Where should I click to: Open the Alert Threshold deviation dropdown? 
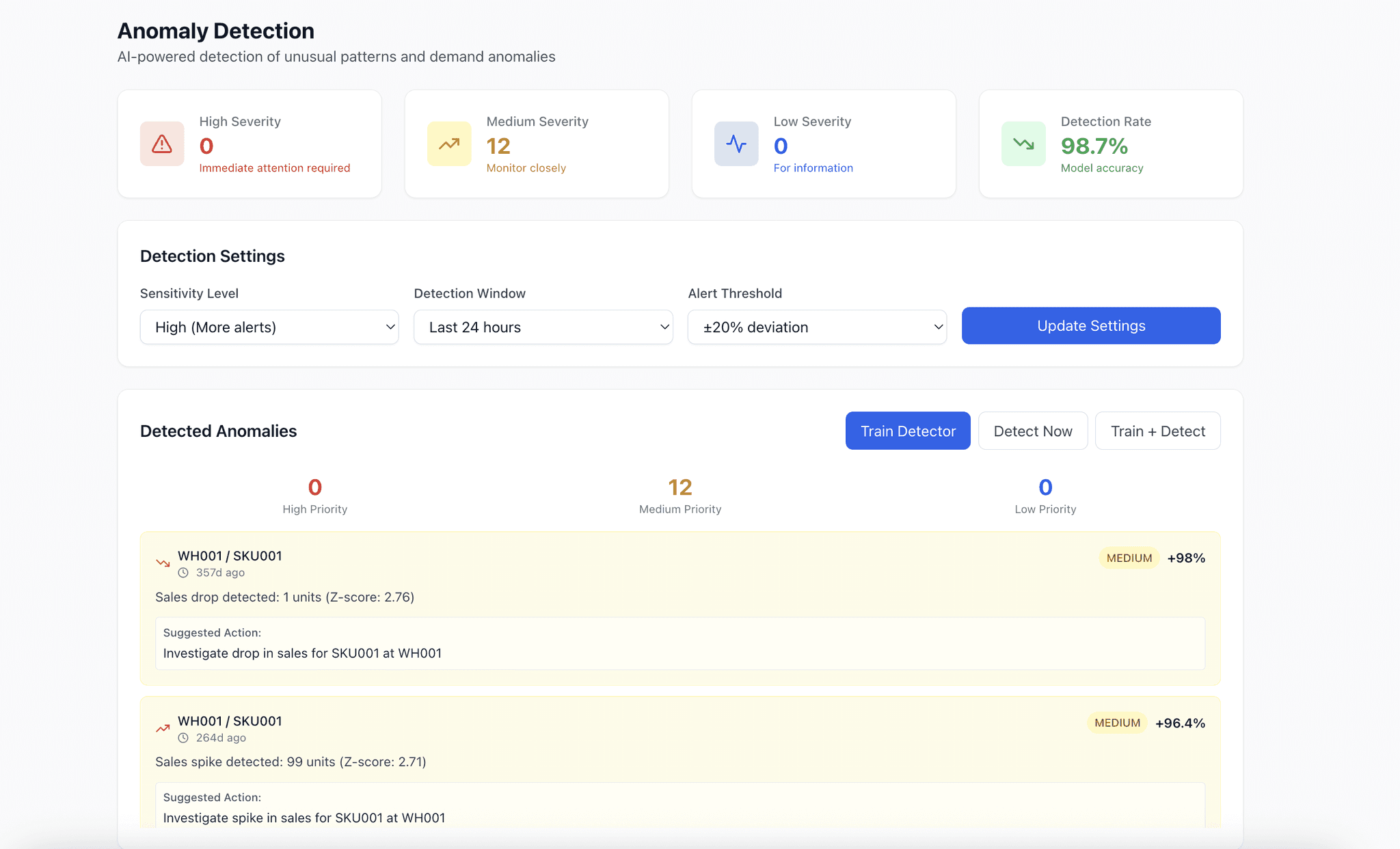click(817, 327)
